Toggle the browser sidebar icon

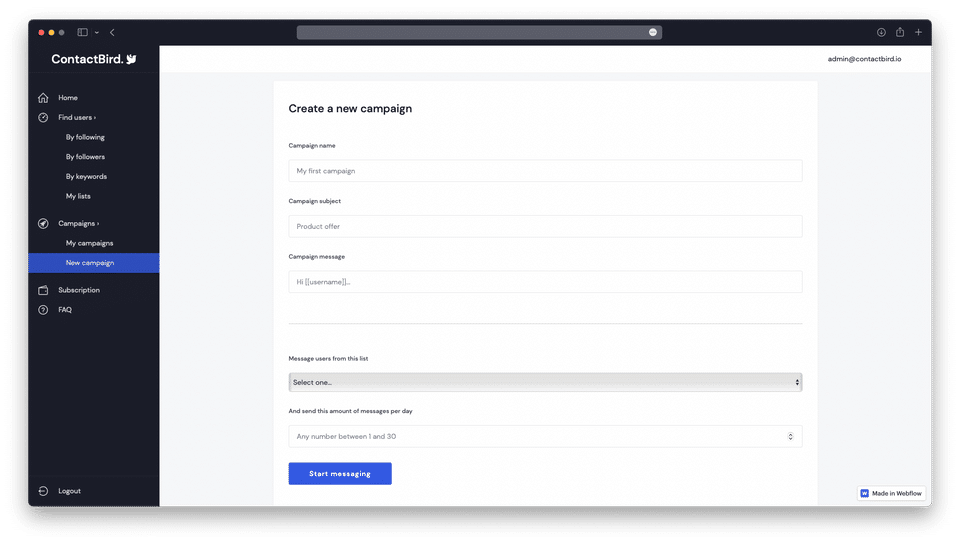pyautogui.click(x=83, y=32)
